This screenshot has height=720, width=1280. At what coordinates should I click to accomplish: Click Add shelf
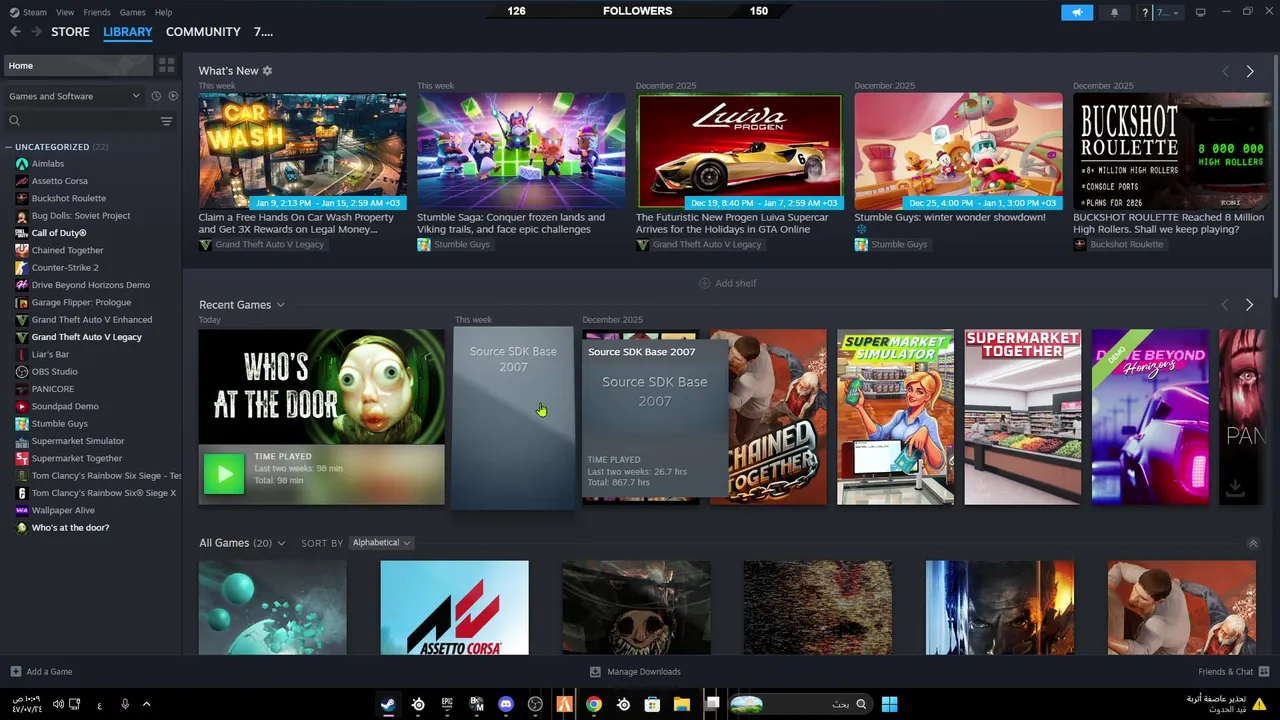727,283
